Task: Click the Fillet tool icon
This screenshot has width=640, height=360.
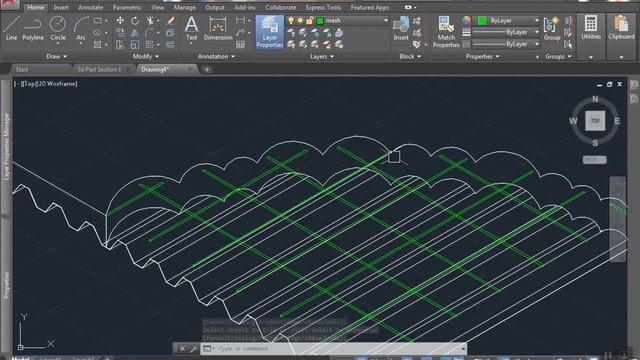Action: point(150,33)
